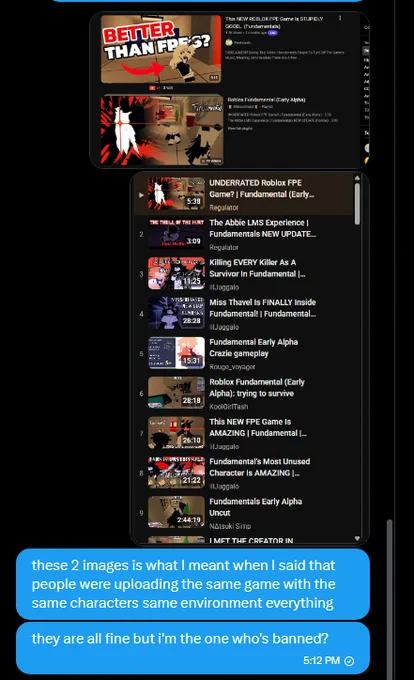Click the 3:09 duration video thumbnail
This screenshot has width=414, height=680.
click(x=176, y=233)
